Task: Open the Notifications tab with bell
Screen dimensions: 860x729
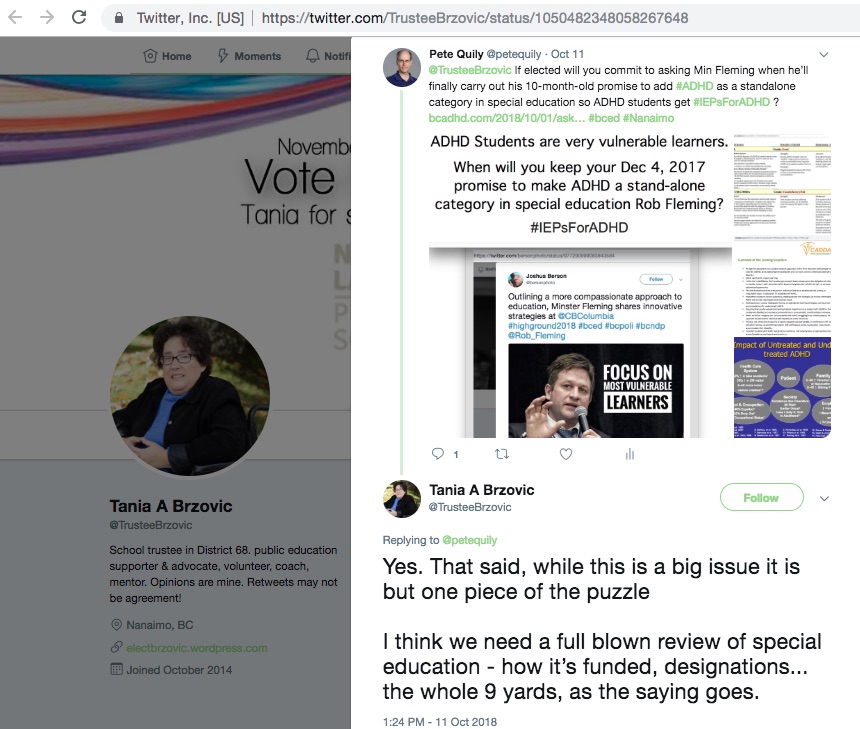Action: [x=328, y=56]
